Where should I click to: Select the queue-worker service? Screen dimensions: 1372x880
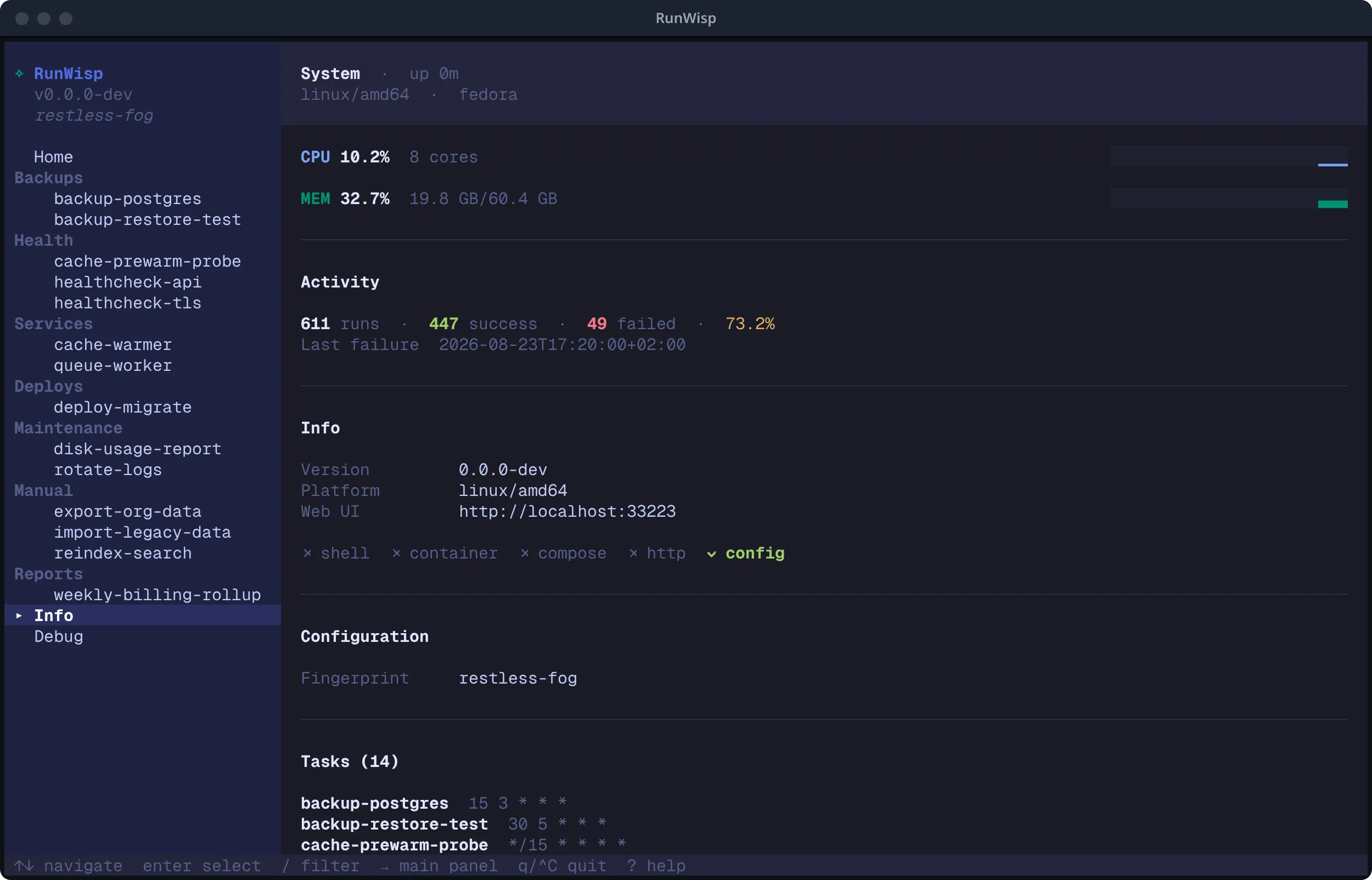(x=113, y=366)
